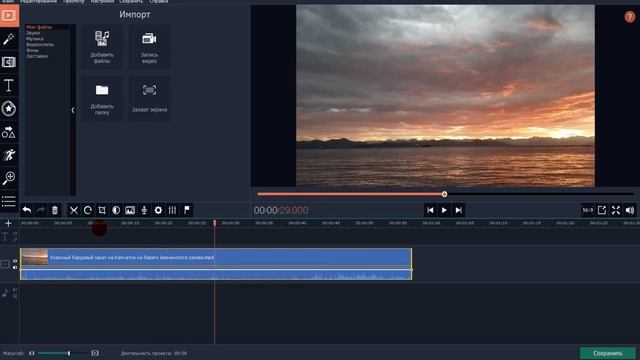
Task: Select the Crop tool
Action: tap(102, 210)
